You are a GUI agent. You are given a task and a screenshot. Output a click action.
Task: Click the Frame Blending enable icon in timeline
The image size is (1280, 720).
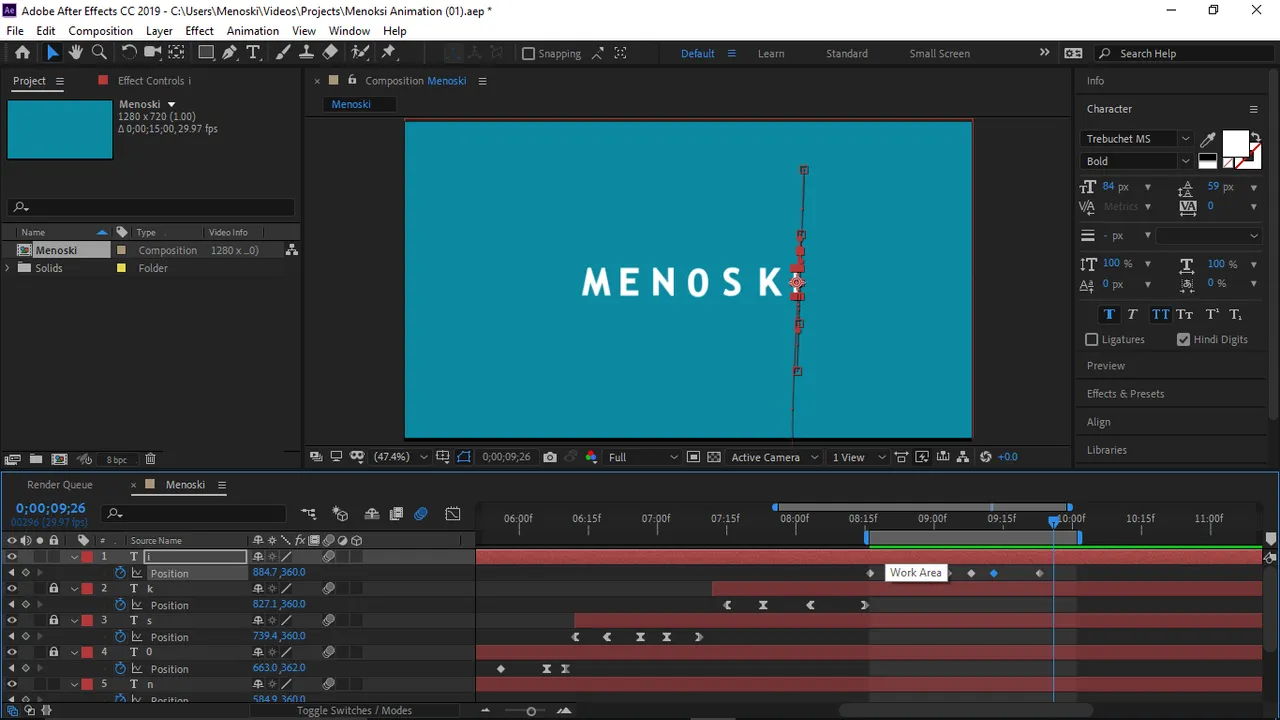(x=396, y=514)
